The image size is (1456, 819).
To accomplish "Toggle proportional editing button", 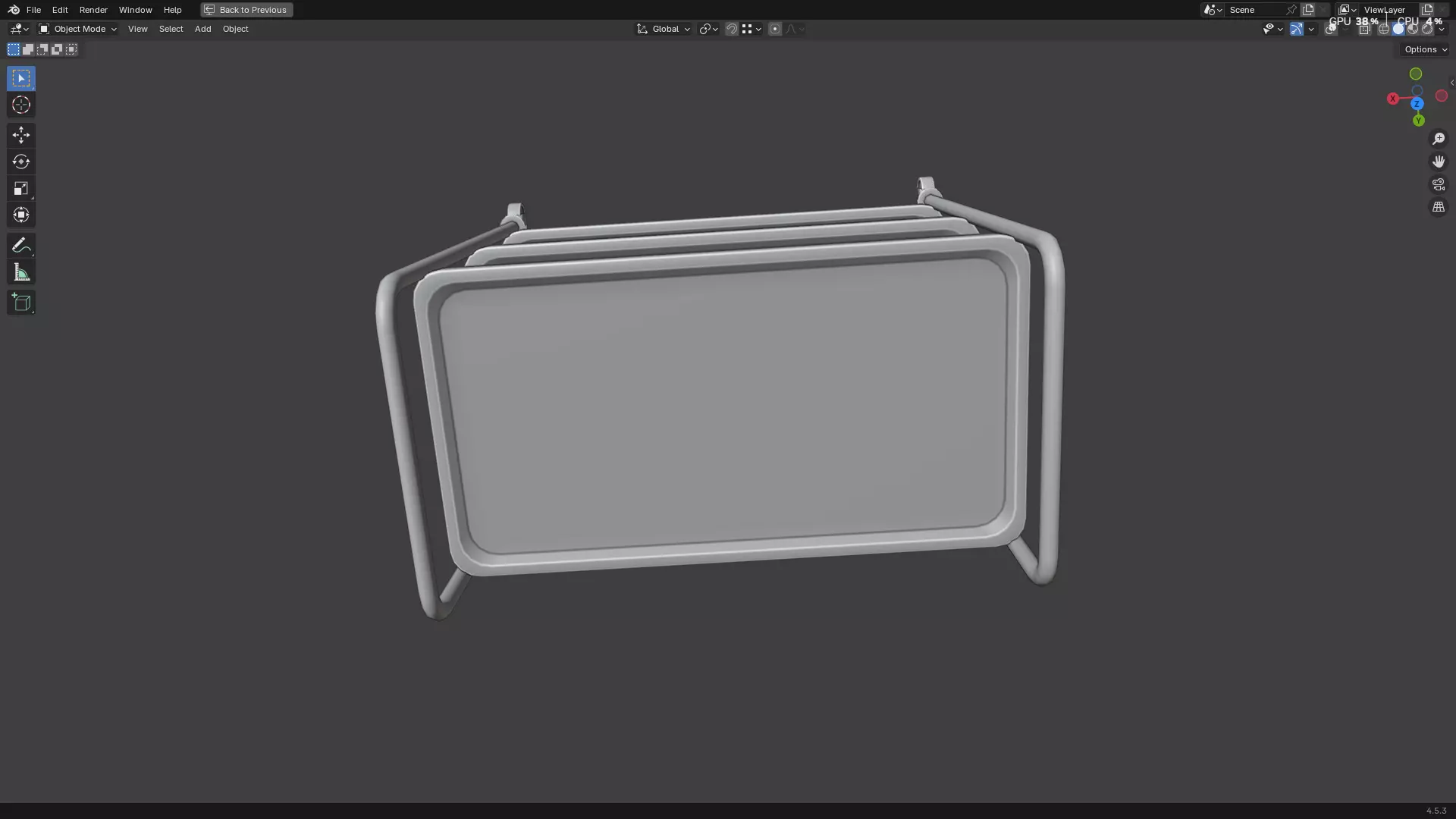I will tap(774, 29).
